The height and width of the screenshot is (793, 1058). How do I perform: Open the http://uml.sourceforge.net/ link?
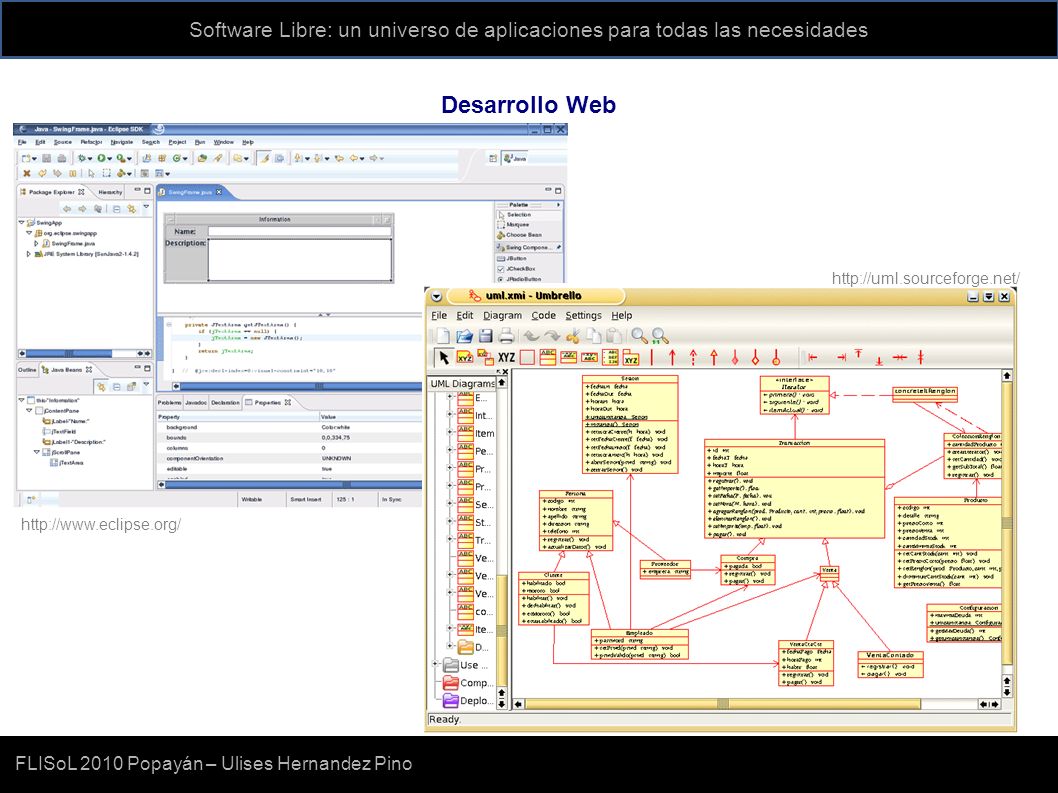[x=926, y=278]
